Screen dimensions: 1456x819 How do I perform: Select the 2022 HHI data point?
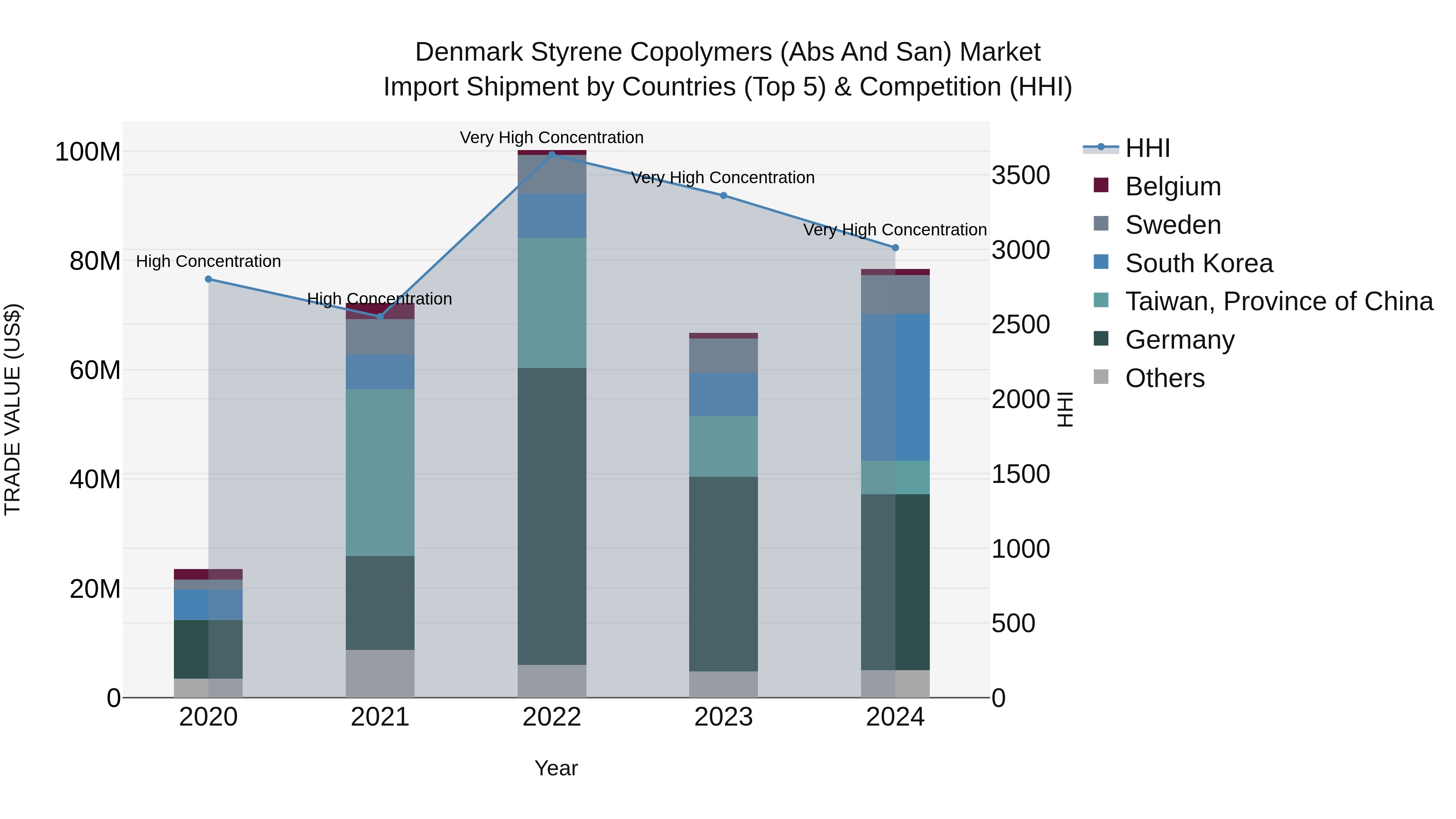click(x=552, y=154)
